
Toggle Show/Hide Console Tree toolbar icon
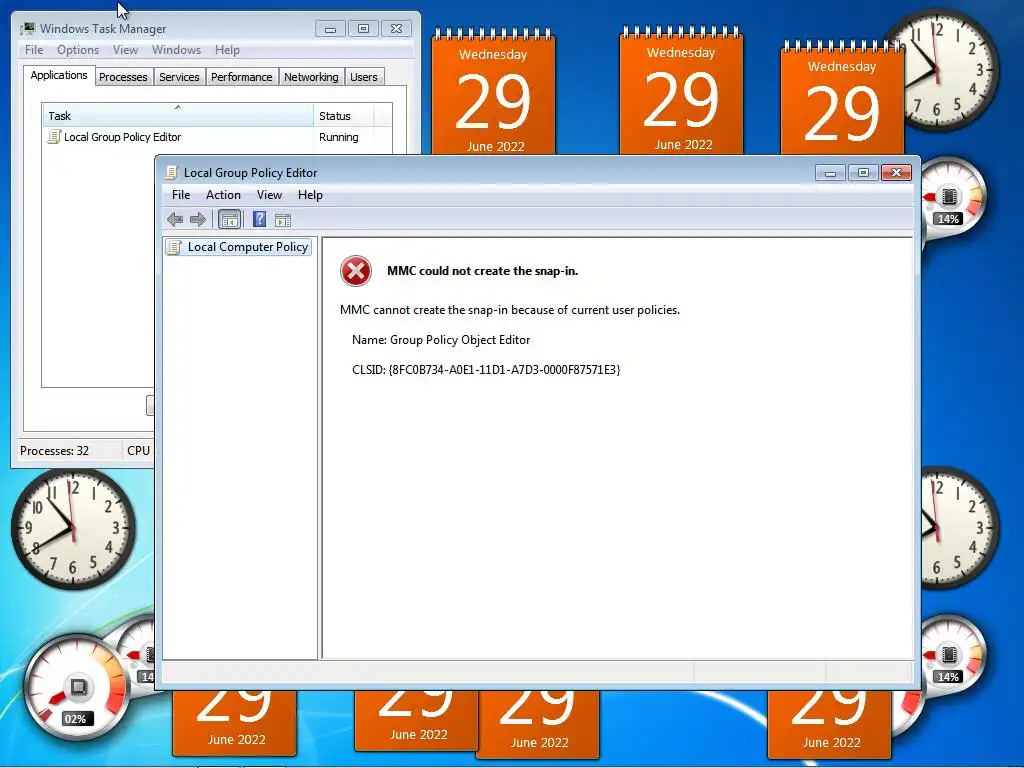coord(229,219)
